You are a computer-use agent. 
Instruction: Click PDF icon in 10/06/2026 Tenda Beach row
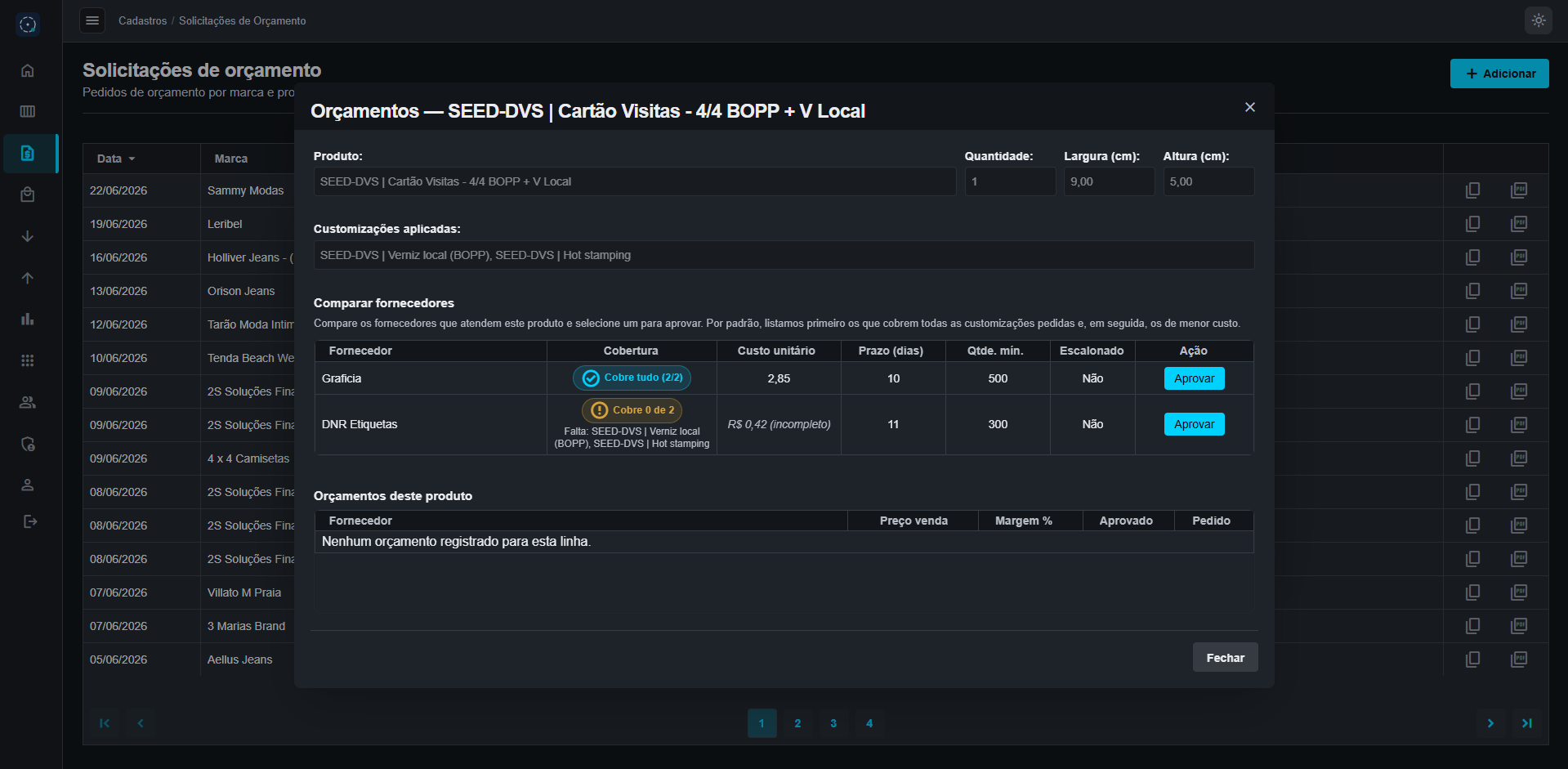tap(1519, 358)
